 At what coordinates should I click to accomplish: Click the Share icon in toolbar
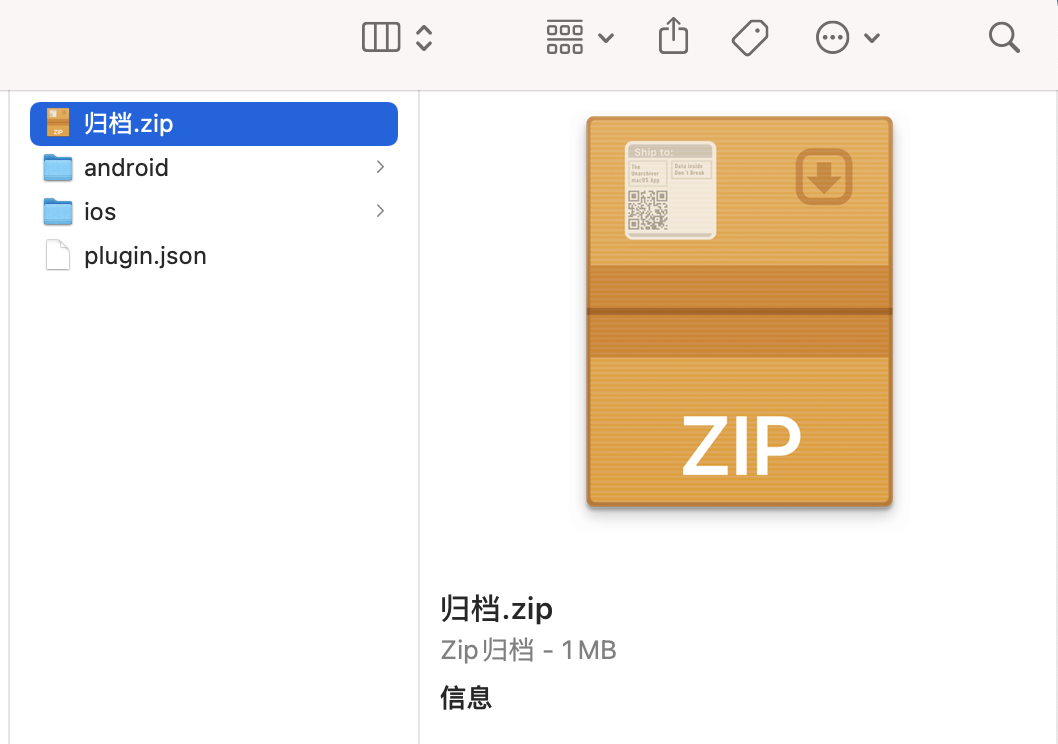[673, 36]
